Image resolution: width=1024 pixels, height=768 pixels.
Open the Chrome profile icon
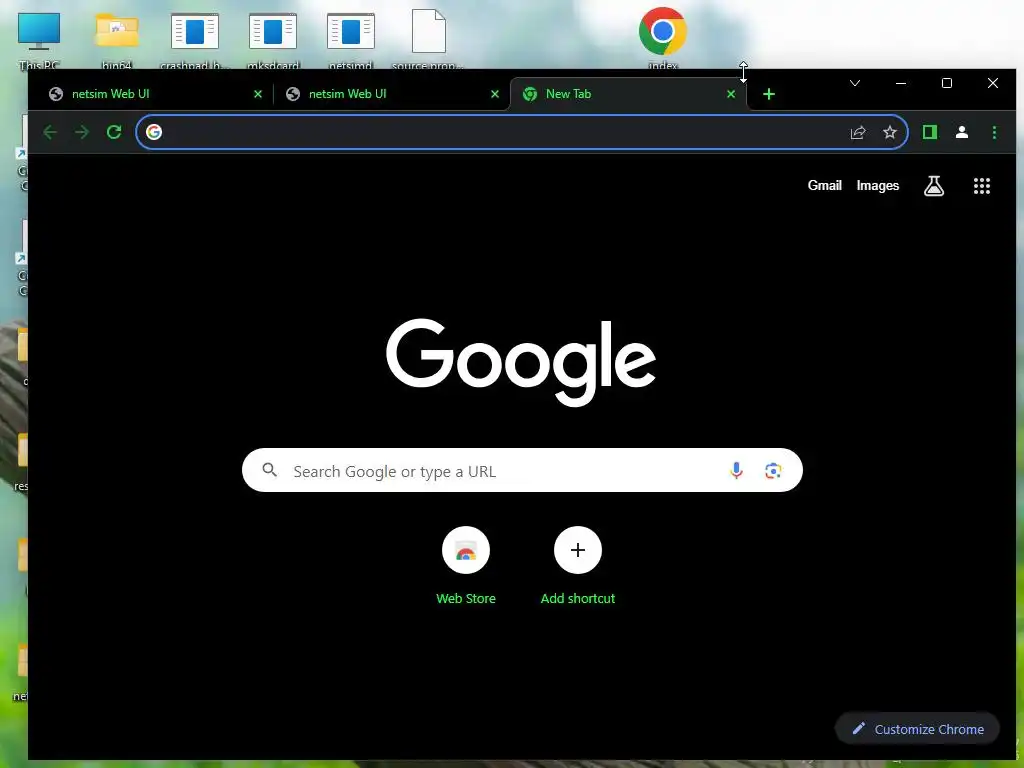pos(962,133)
